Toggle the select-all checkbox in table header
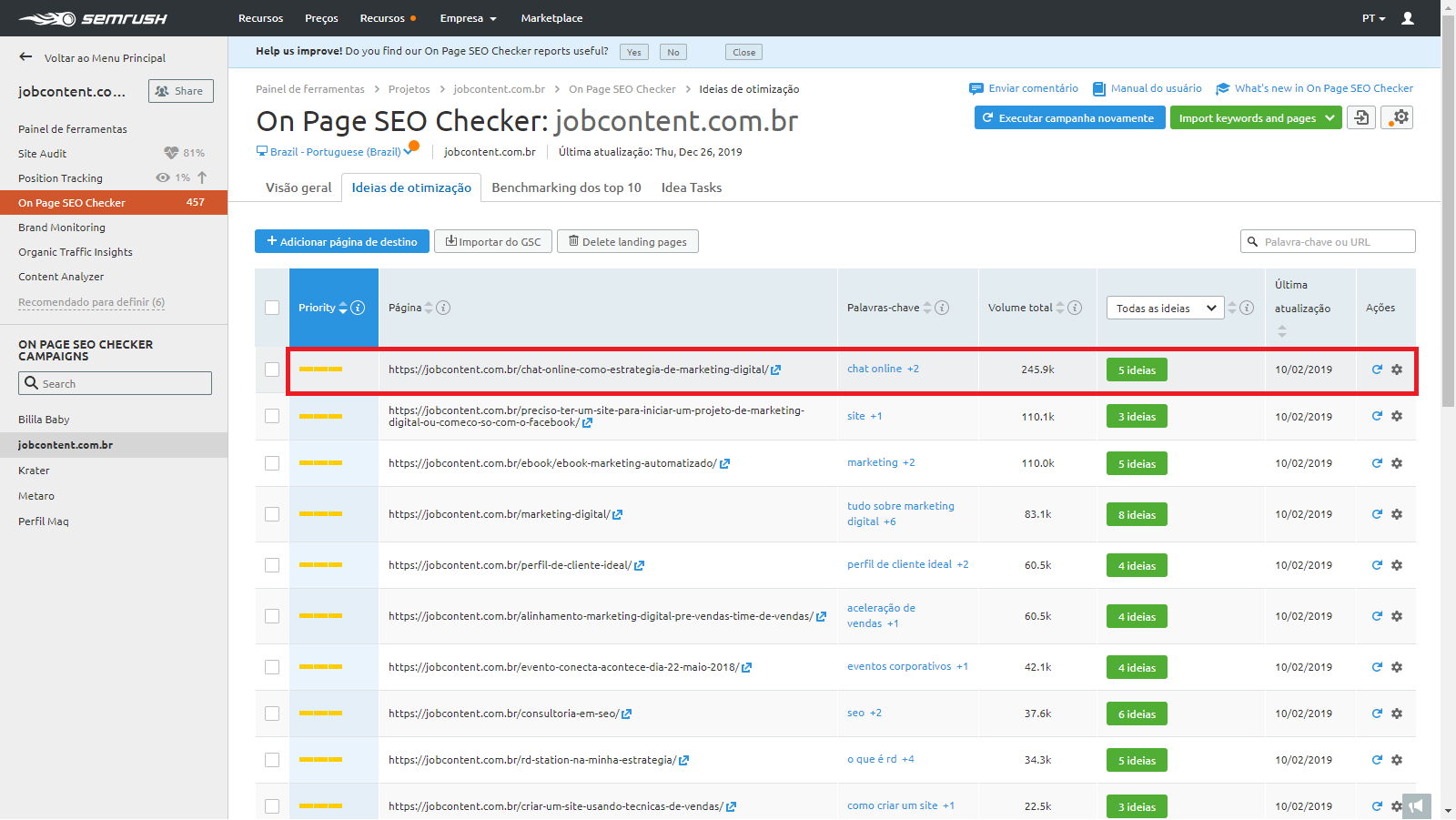This screenshot has width=1456, height=820. click(x=272, y=308)
